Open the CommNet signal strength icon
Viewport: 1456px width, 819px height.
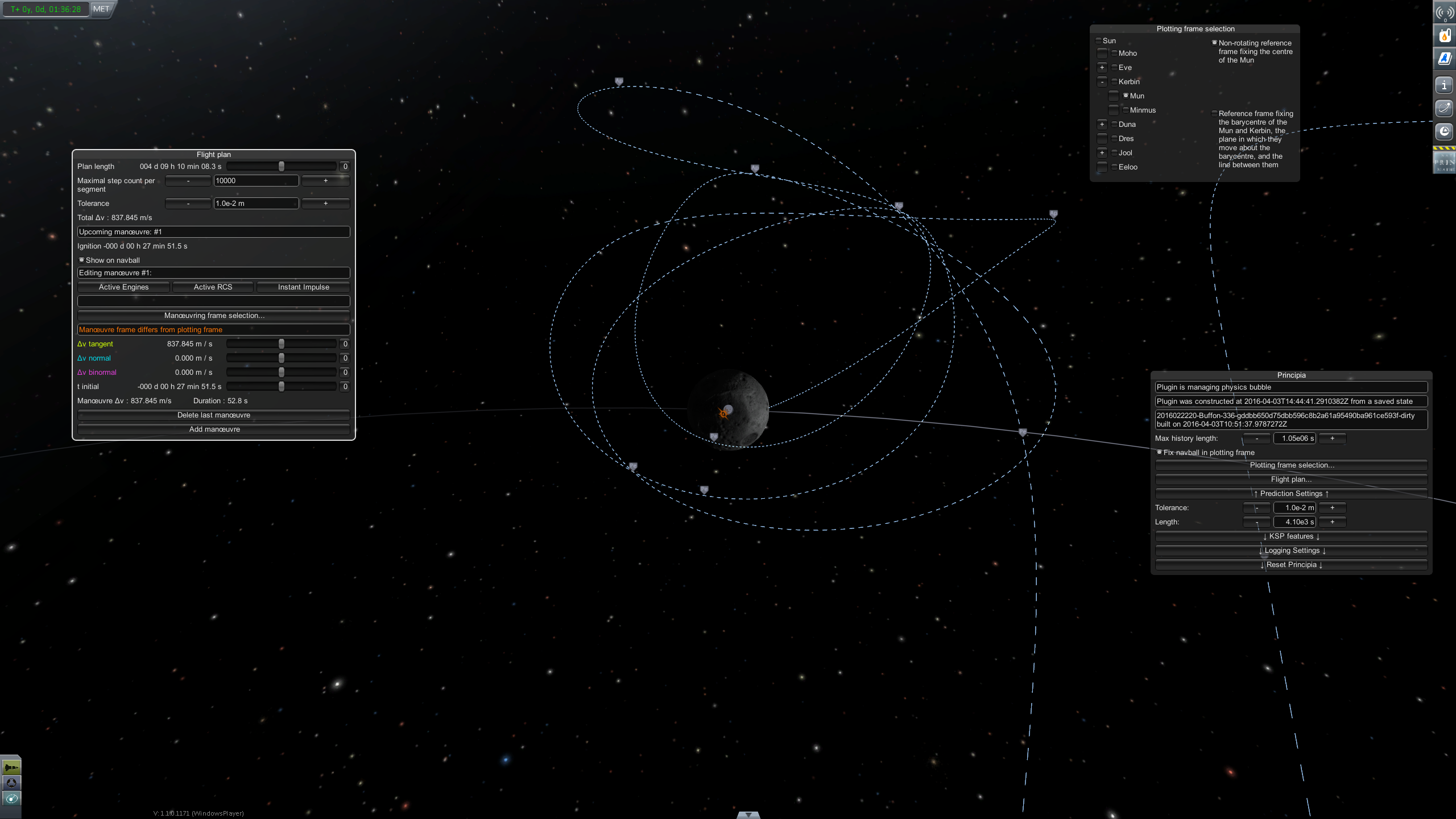tap(1444, 13)
